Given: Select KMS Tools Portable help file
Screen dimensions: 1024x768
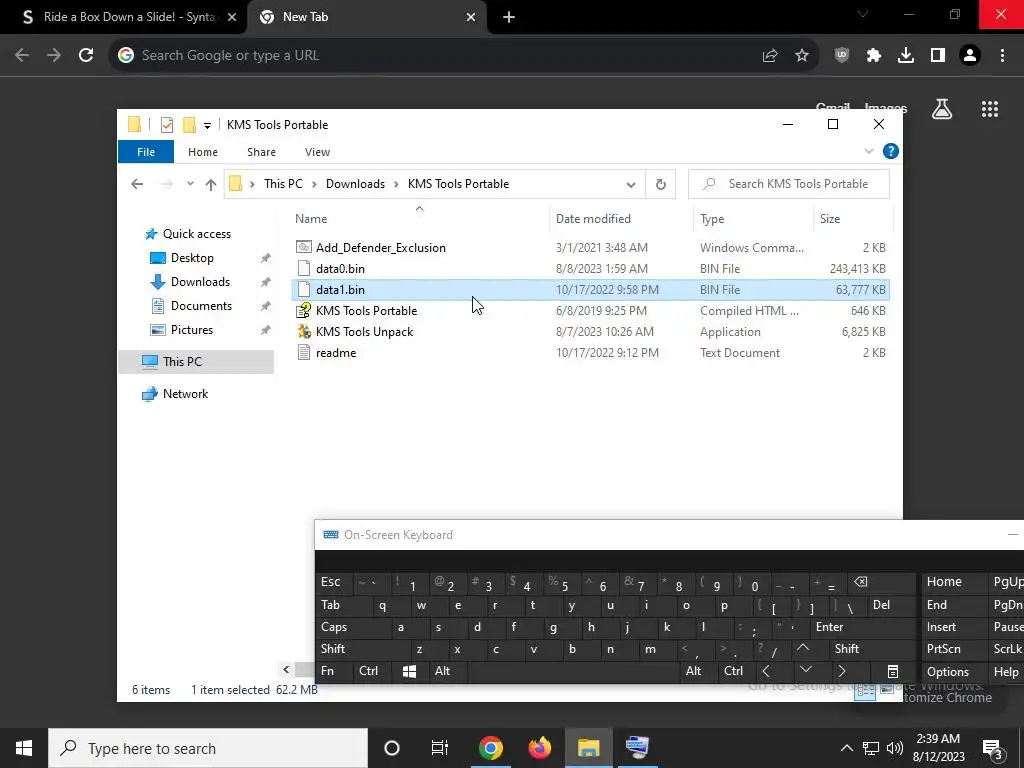Looking at the screenshot, I should click(x=366, y=311).
